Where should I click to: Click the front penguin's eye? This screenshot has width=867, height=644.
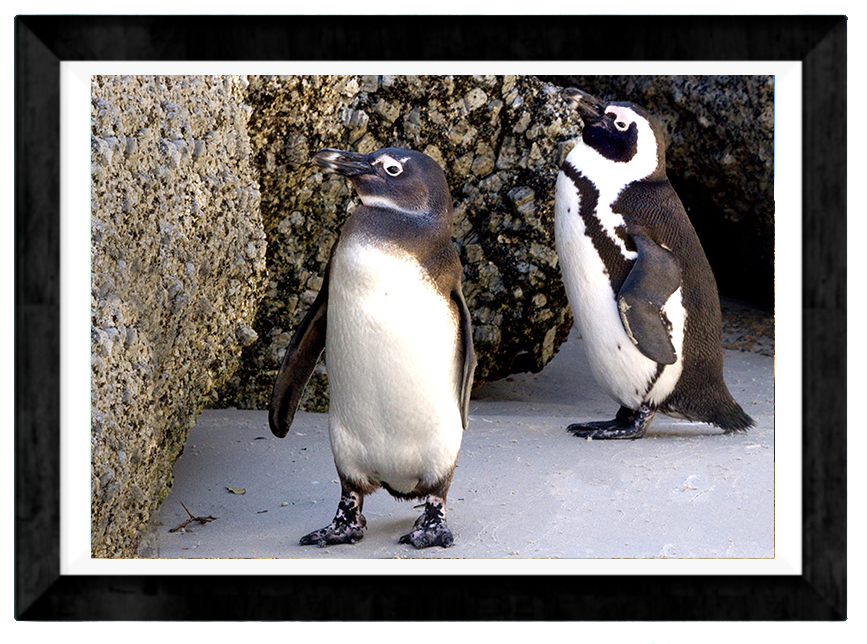point(391,168)
